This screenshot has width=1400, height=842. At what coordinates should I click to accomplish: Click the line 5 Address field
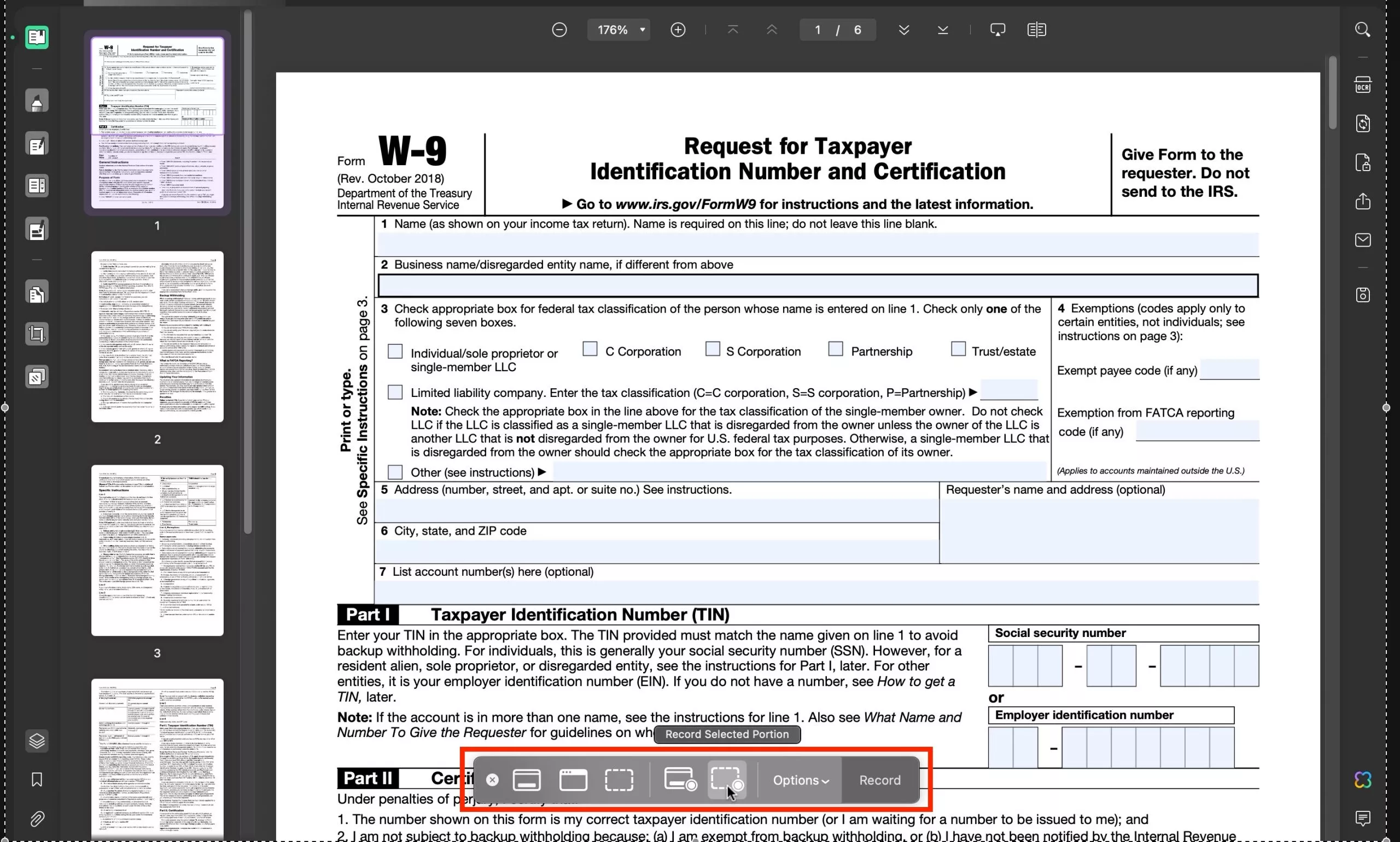tap(658, 510)
